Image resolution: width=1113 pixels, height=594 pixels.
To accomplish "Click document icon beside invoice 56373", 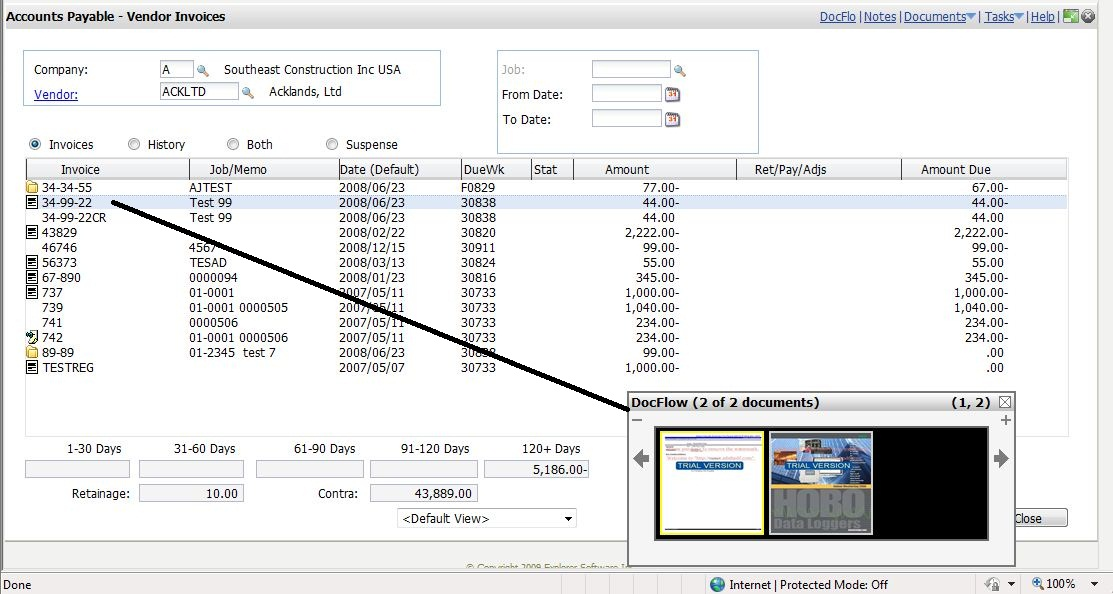I will [32, 263].
